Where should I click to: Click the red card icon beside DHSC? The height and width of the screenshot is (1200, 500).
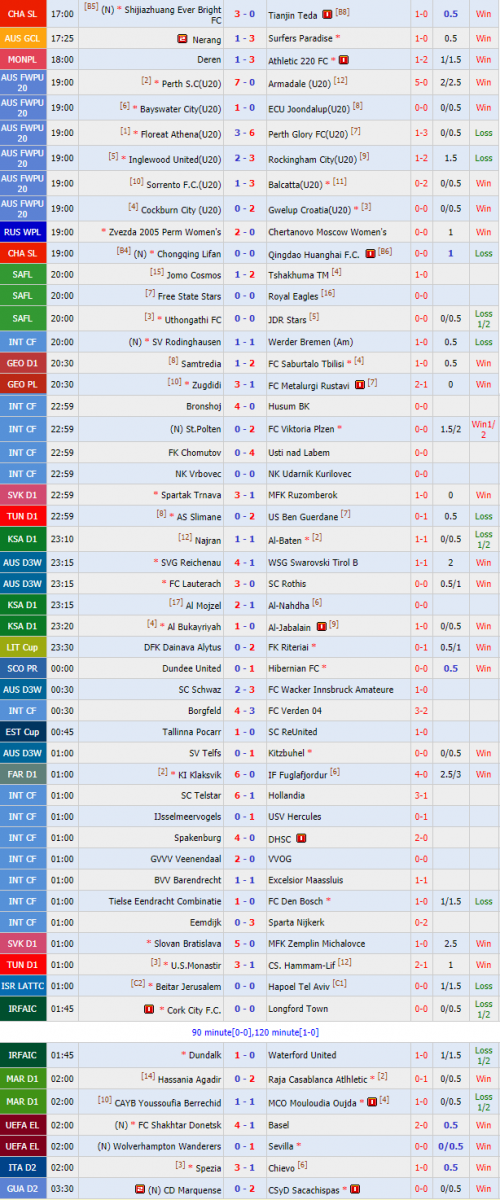301,838
